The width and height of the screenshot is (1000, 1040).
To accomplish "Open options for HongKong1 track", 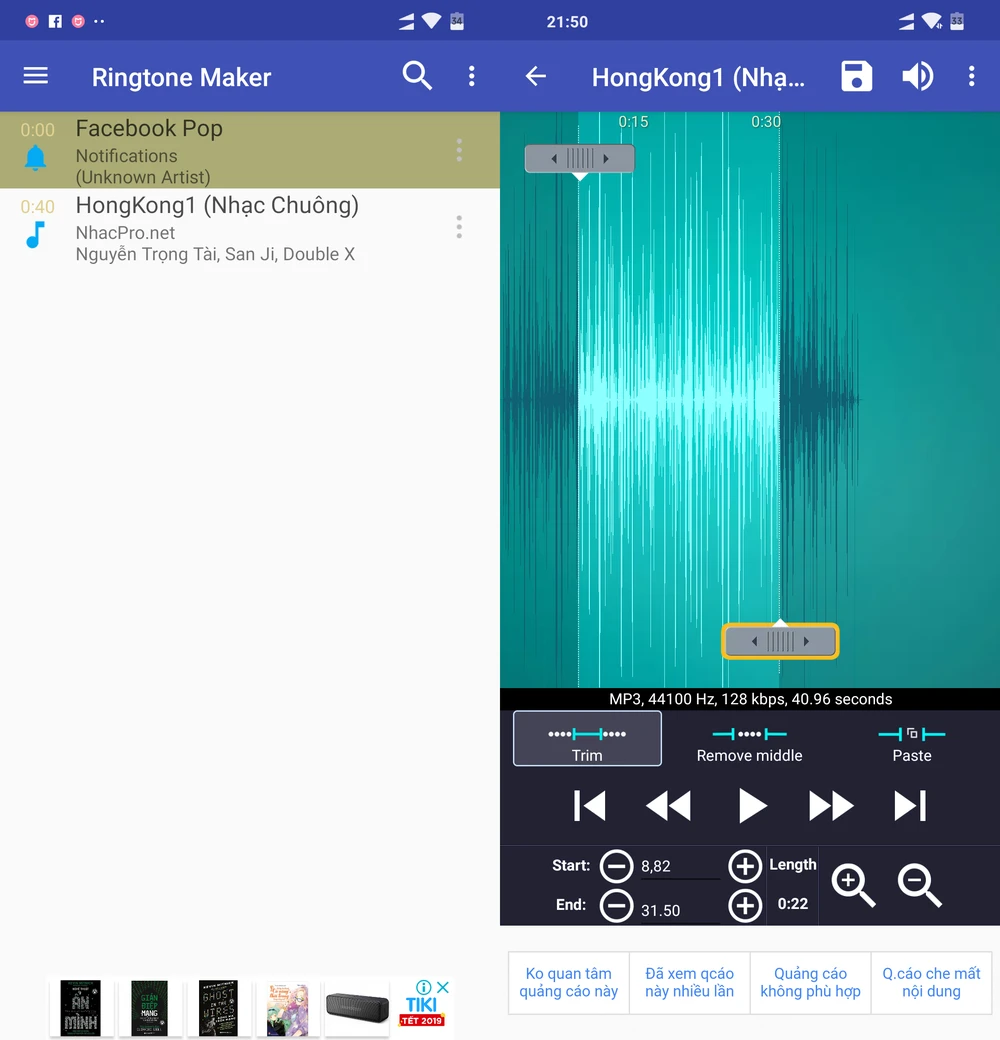I will pyautogui.click(x=459, y=227).
